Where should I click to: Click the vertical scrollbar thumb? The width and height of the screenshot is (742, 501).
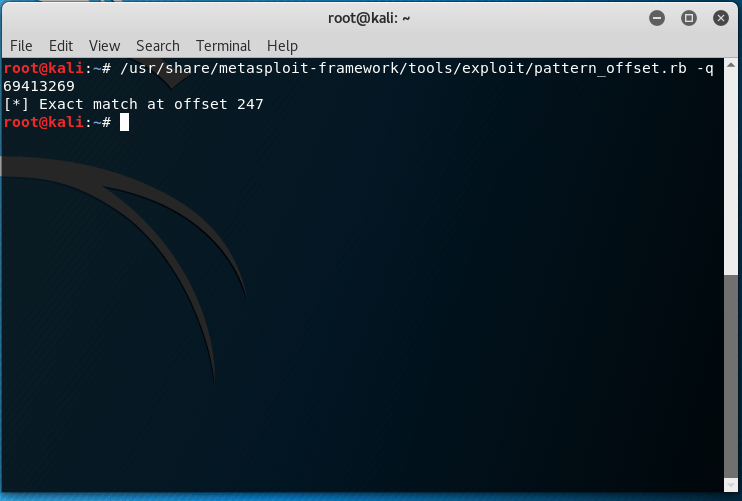pyautogui.click(x=731, y=376)
